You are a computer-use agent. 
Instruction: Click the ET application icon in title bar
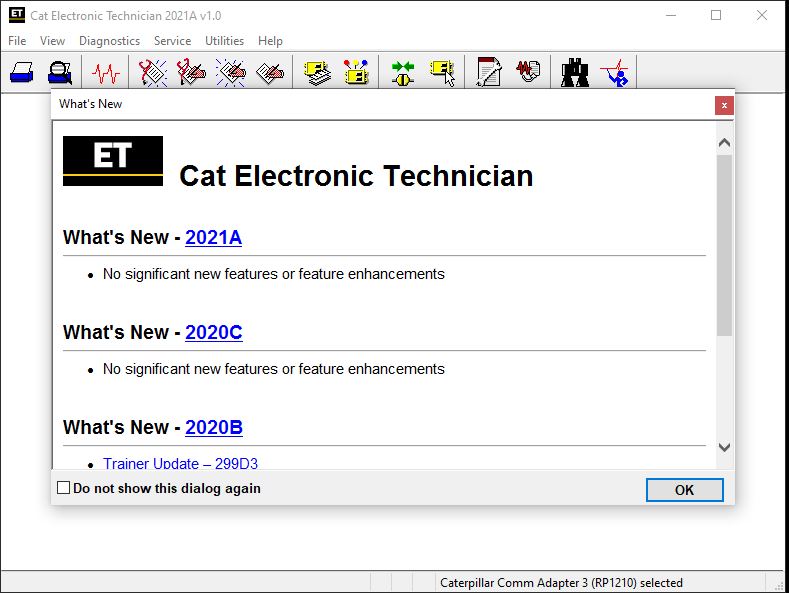click(17, 15)
